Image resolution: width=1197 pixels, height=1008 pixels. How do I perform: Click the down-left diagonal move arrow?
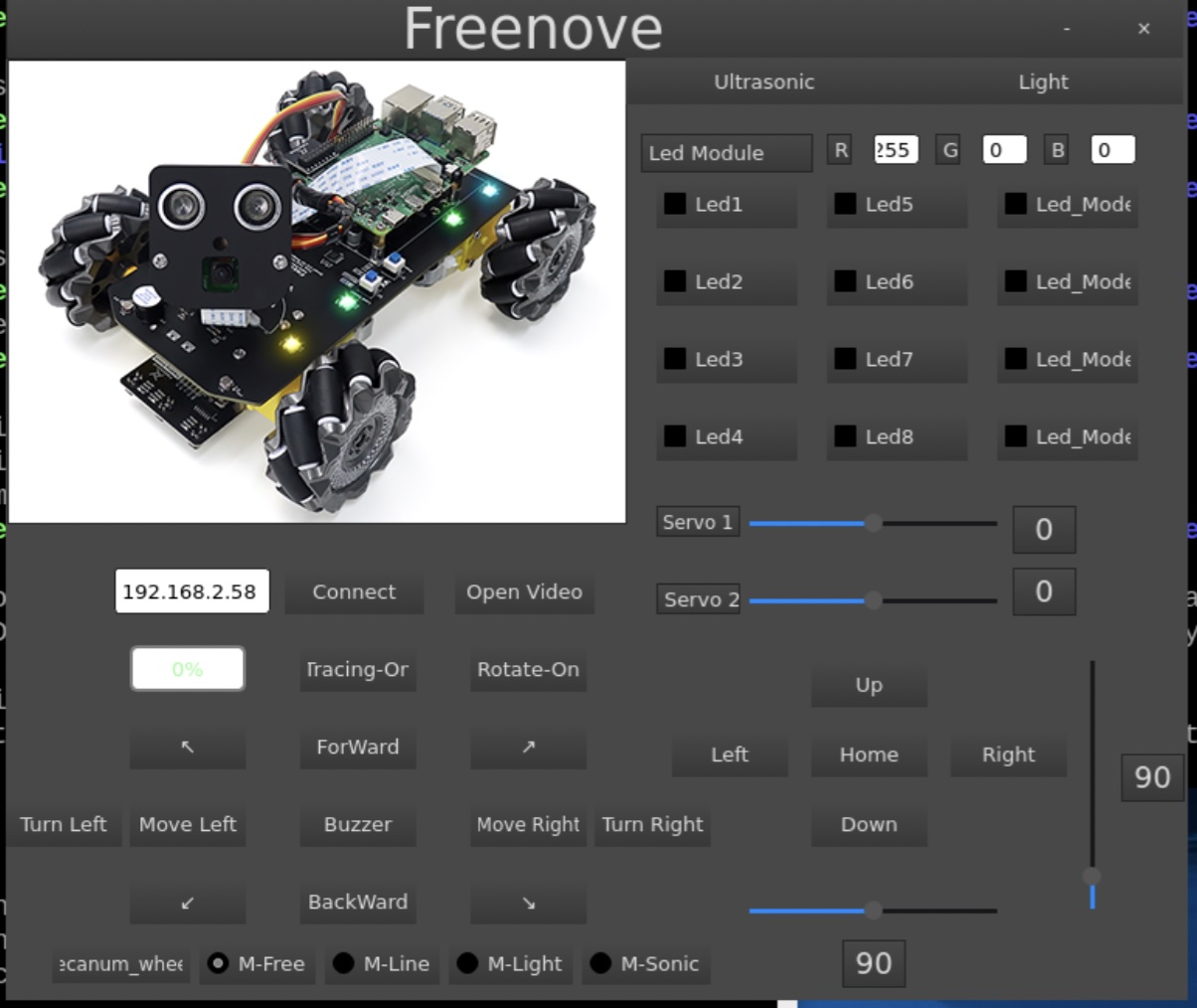point(187,903)
